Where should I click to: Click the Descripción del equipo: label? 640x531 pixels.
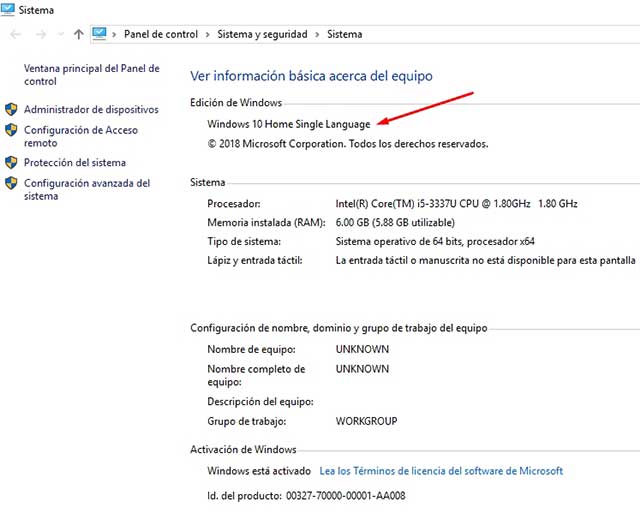pyautogui.click(x=260, y=402)
